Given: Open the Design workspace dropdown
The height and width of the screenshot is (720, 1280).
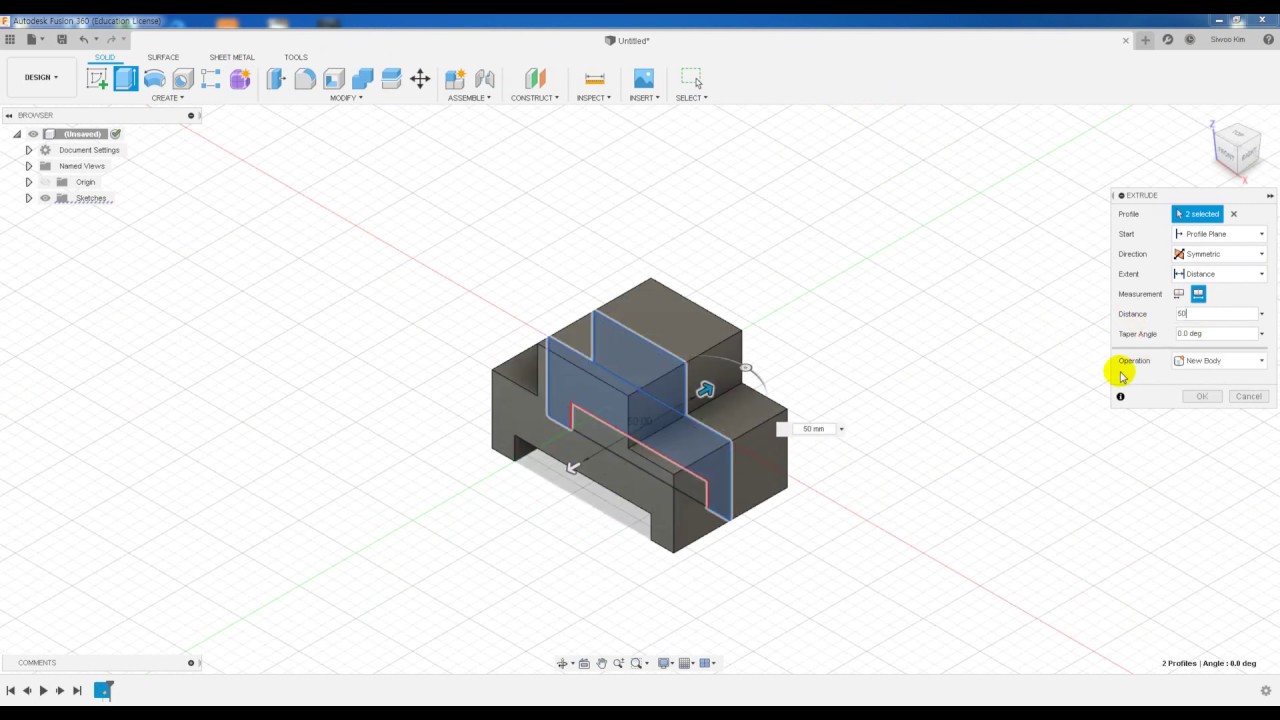Looking at the screenshot, I should [41, 77].
